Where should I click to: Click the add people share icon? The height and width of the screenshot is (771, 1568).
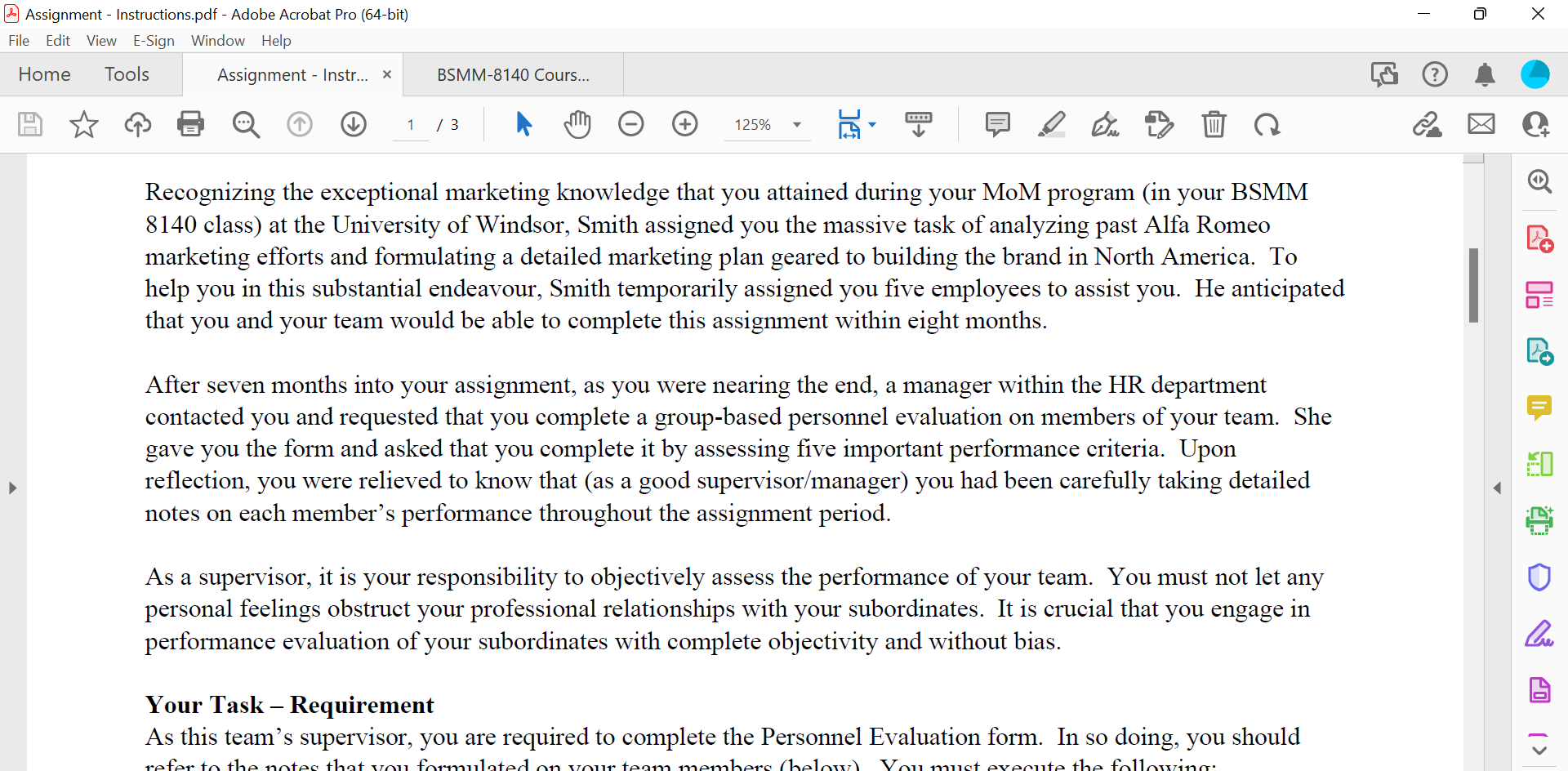tap(1535, 124)
